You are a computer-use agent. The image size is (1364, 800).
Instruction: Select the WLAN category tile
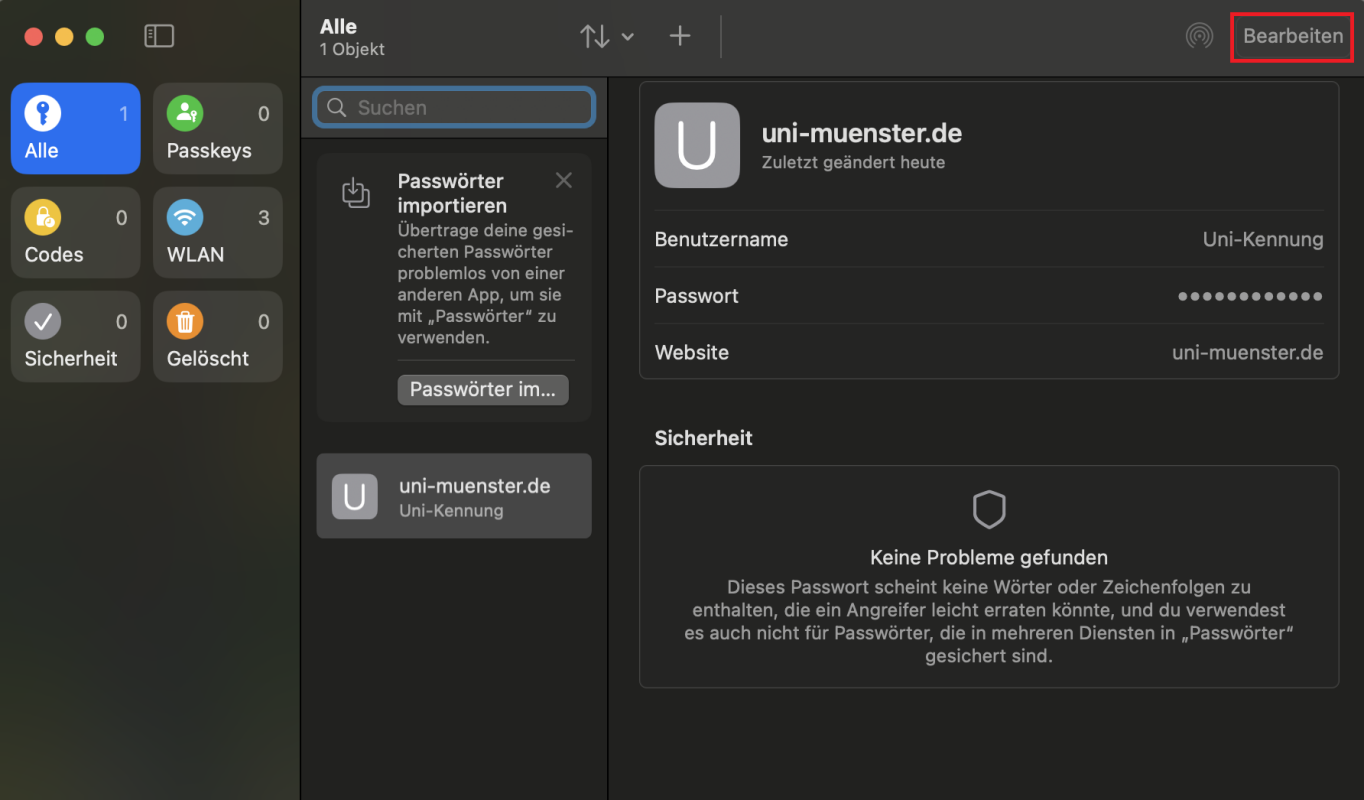point(218,233)
